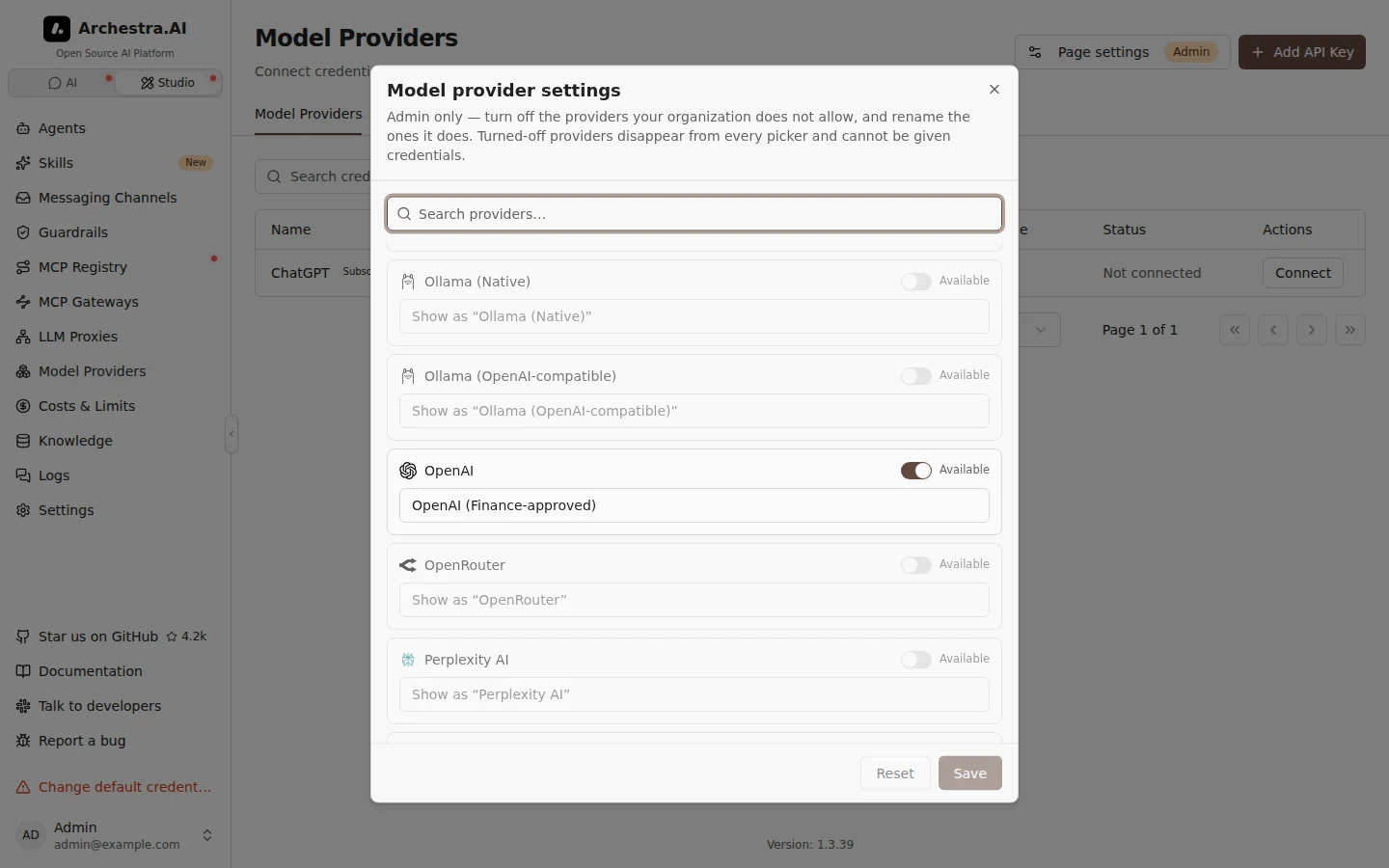Click the Logs sidebar icon

coord(23,475)
